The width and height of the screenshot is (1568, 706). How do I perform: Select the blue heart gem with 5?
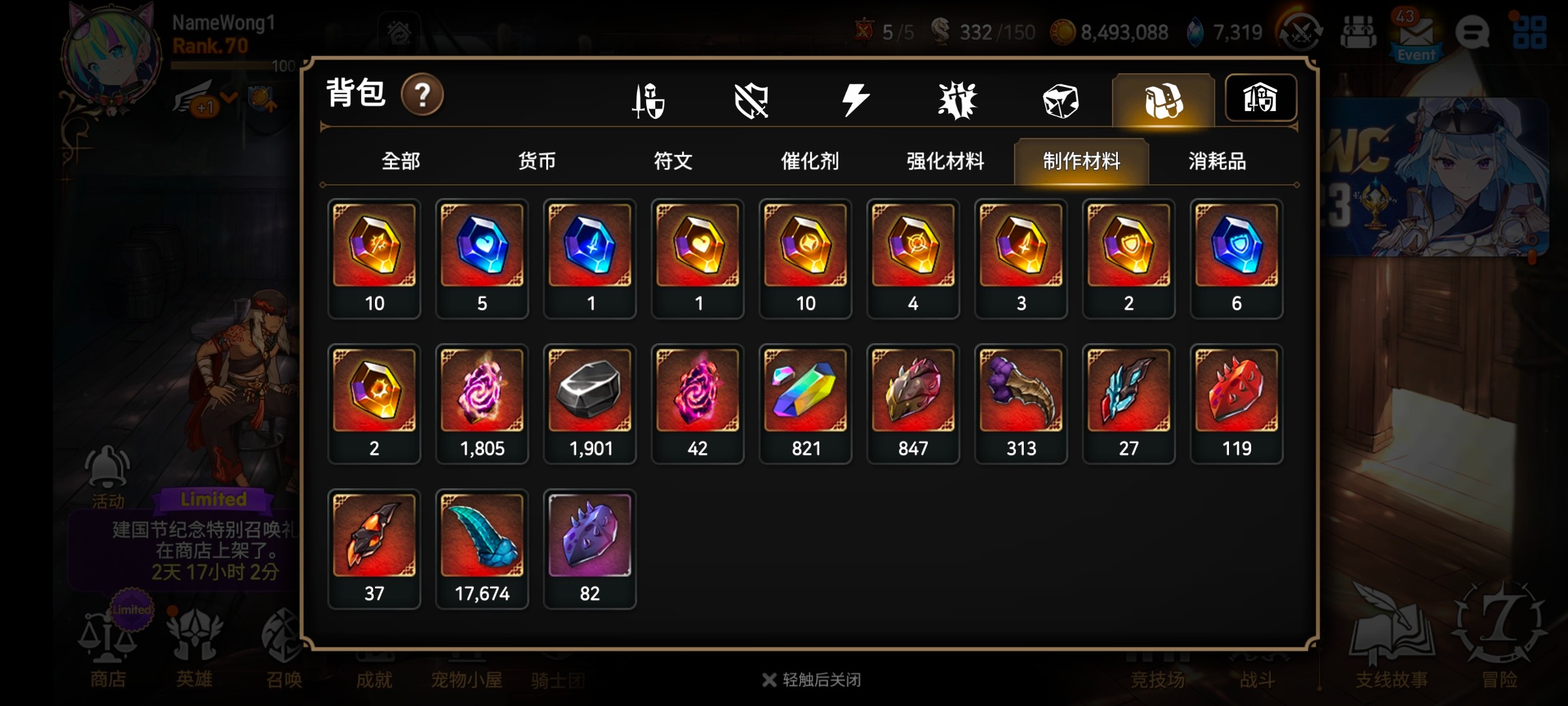(482, 259)
